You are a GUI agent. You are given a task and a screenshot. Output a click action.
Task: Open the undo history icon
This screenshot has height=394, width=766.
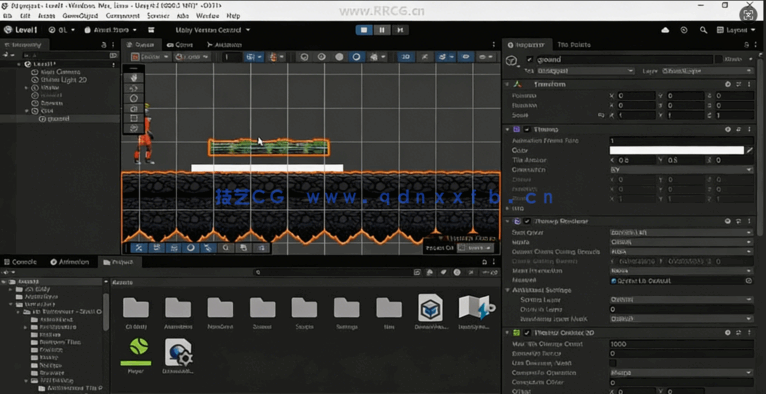pos(684,30)
